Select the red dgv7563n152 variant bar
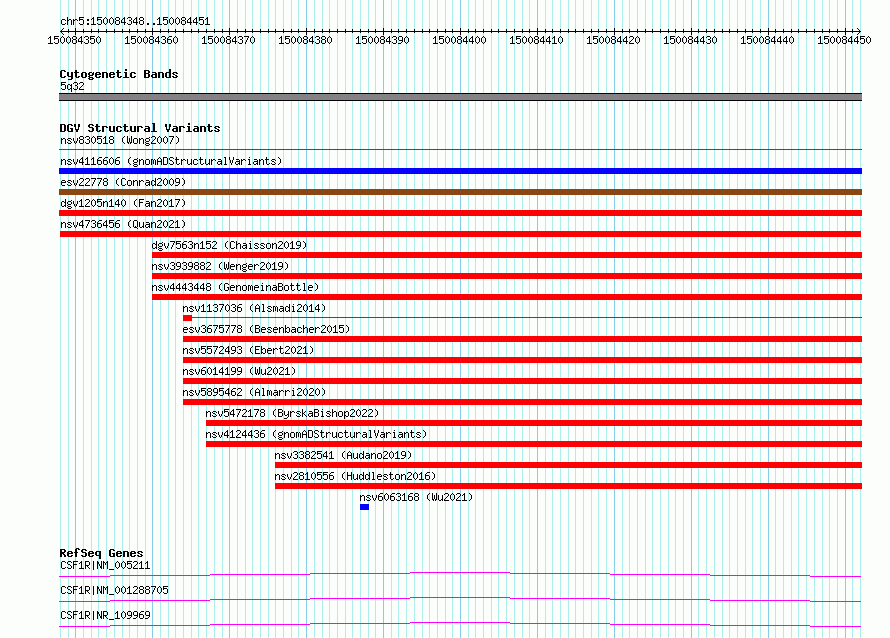 click(x=507, y=255)
